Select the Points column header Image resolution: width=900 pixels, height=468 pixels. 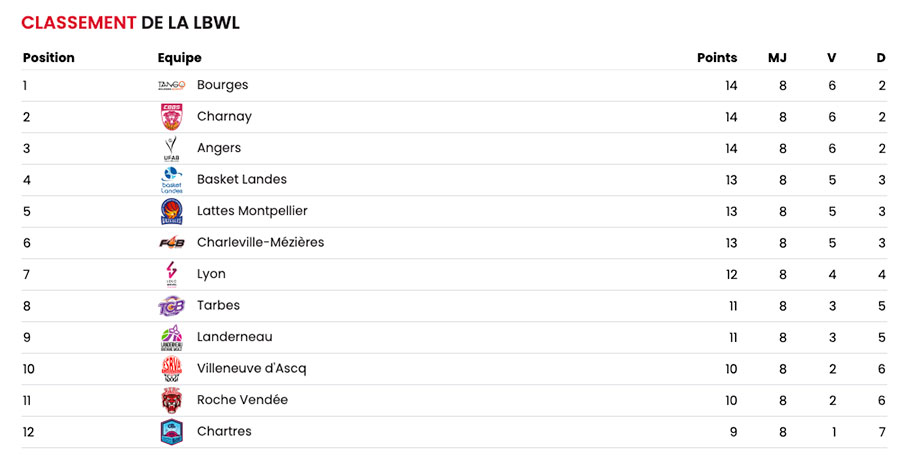(x=717, y=57)
